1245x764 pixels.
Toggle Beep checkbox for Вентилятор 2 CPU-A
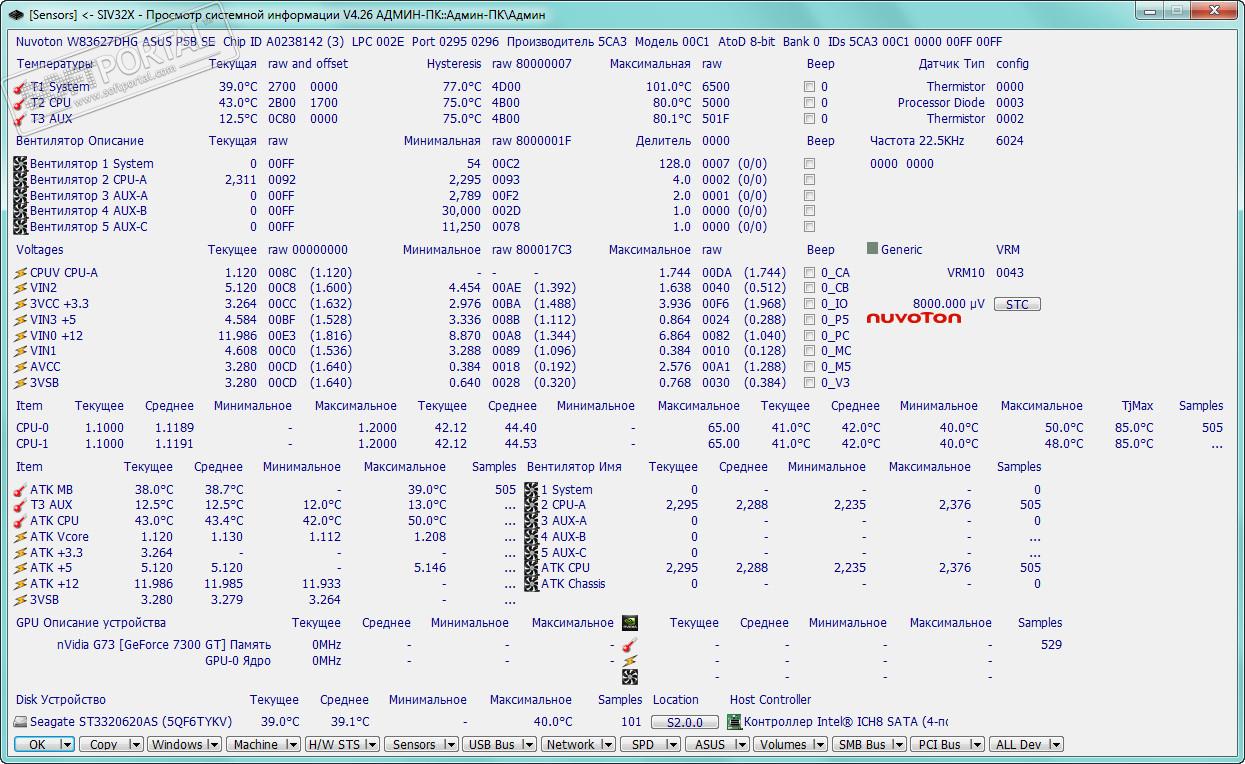(809, 180)
